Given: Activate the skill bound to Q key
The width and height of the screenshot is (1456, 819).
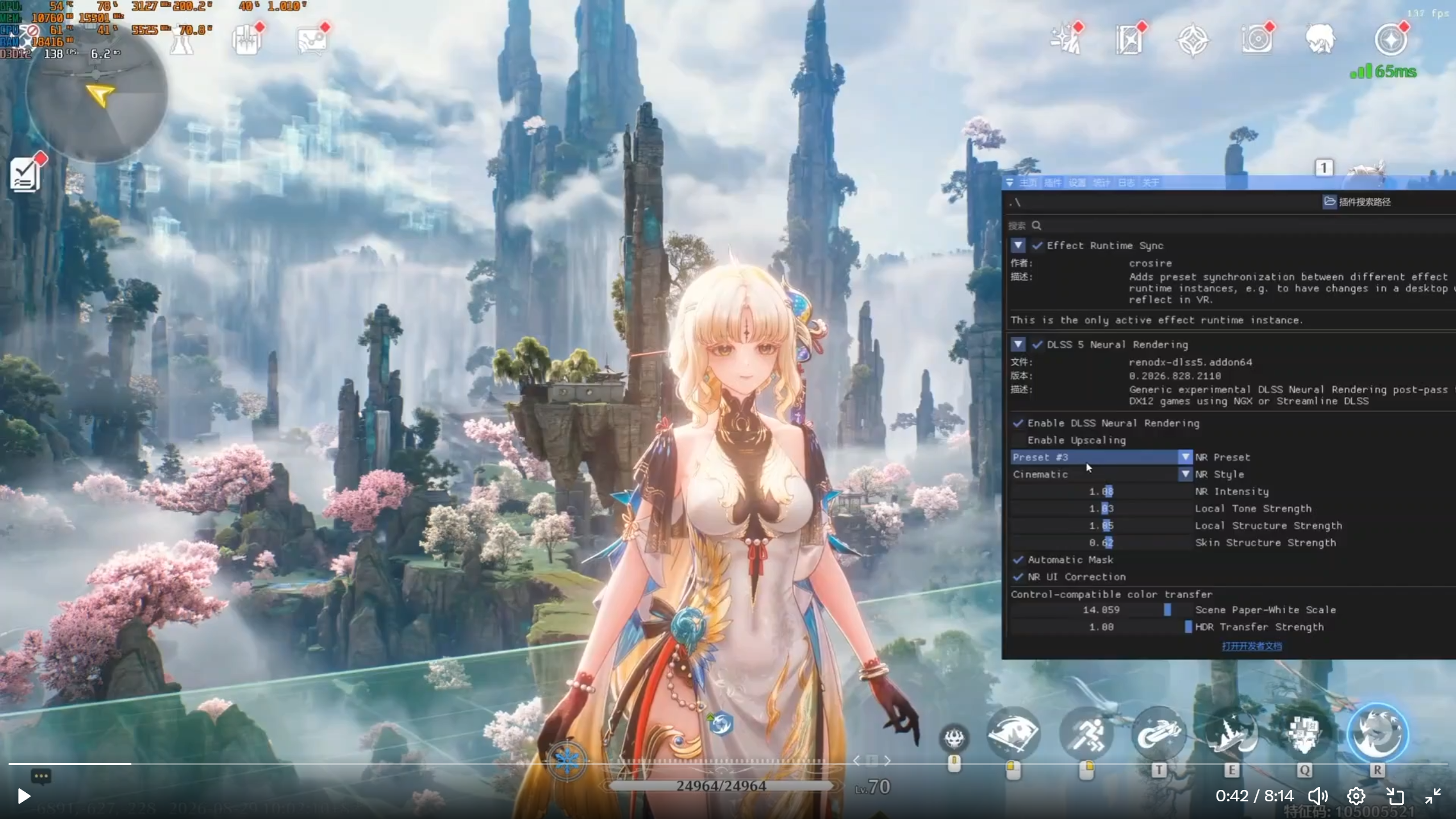Looking at the screenshot, I should tap(1304, 733).
